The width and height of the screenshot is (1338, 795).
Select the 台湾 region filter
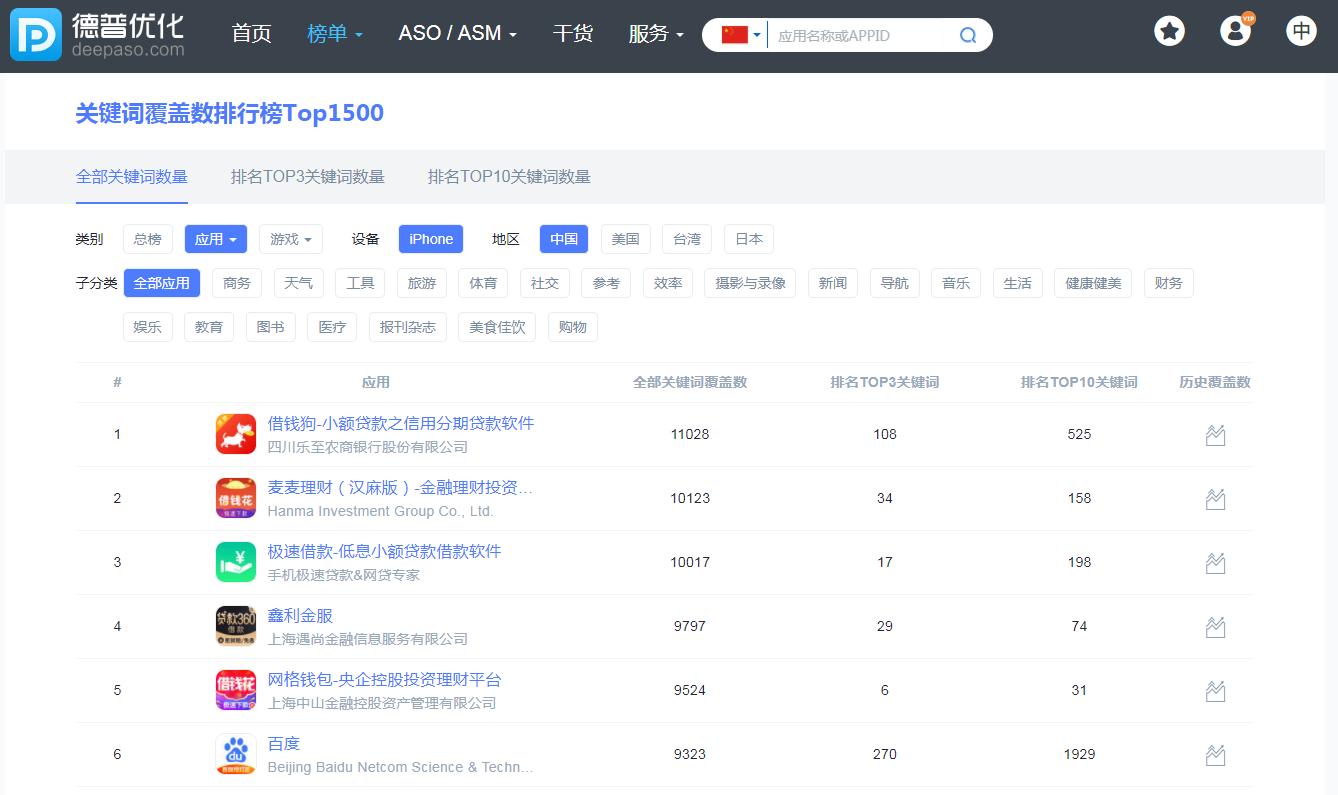tap(687, 239)
